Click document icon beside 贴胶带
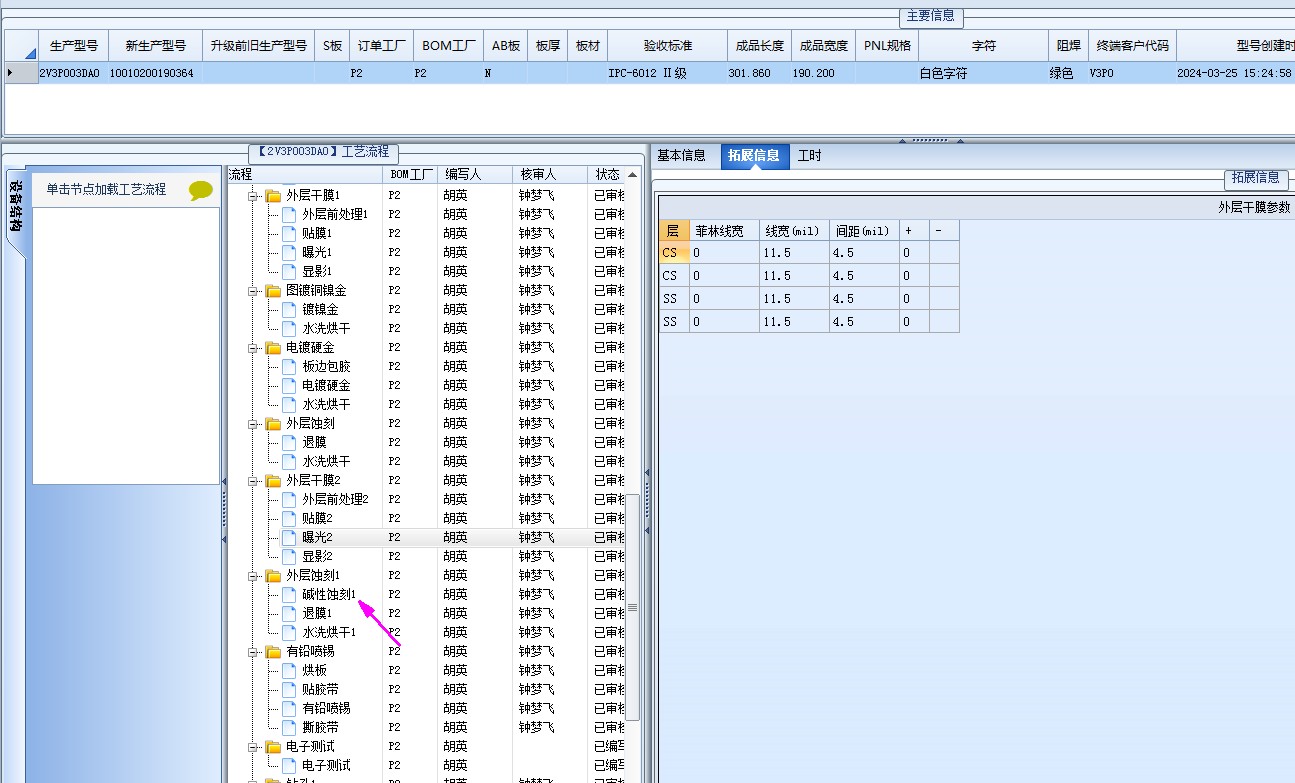 (289, 689)
